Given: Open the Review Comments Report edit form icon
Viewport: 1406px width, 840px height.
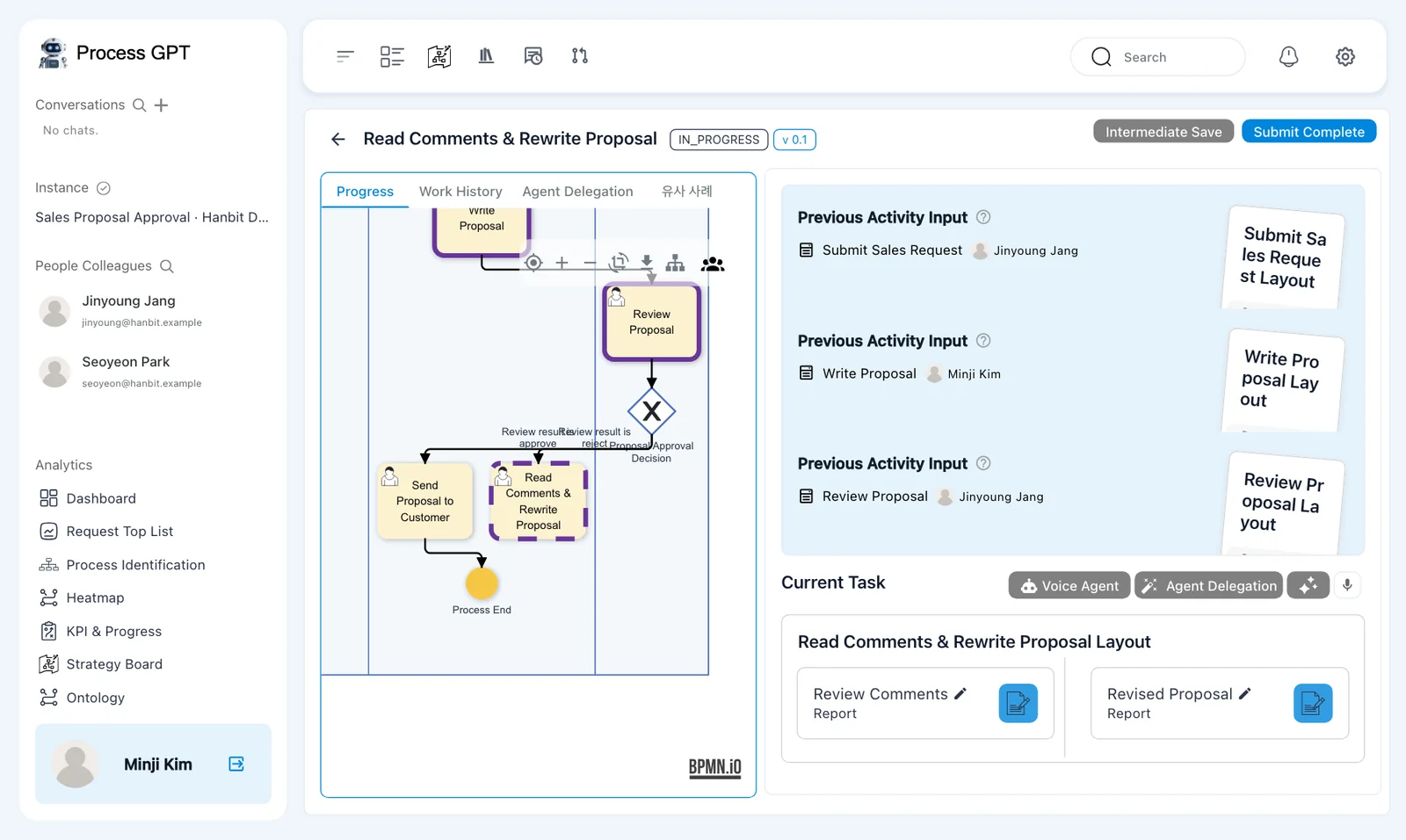Looking at the screenshot, I should (x=1018, y=704).
